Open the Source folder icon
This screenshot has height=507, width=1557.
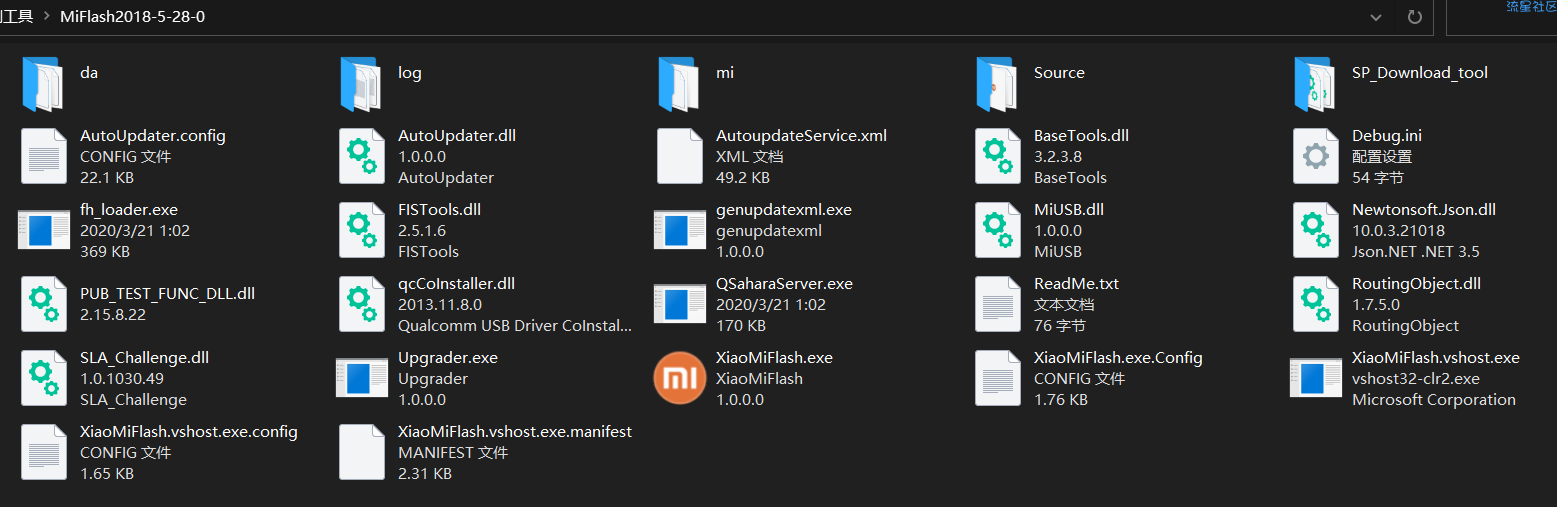[x=997, y=83]
